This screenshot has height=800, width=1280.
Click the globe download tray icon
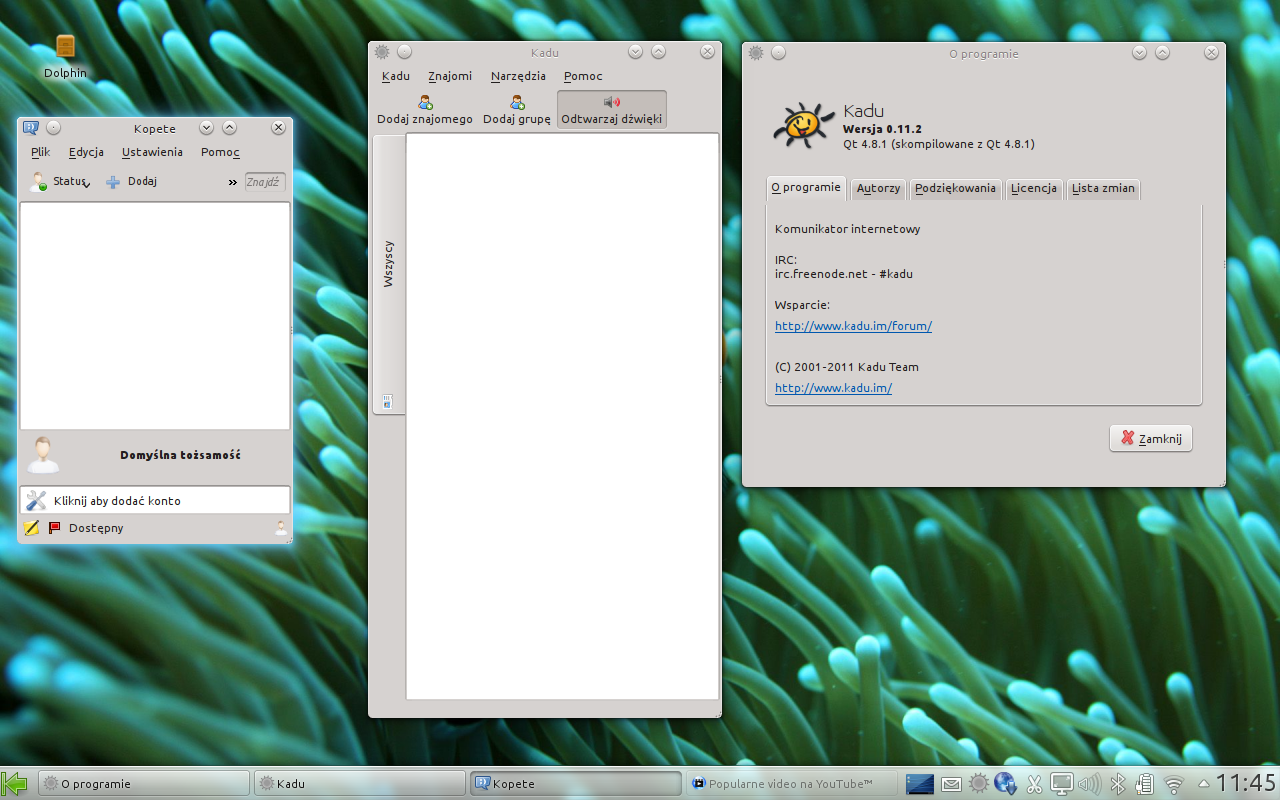pyautogui.click(x=1006, y=784)
